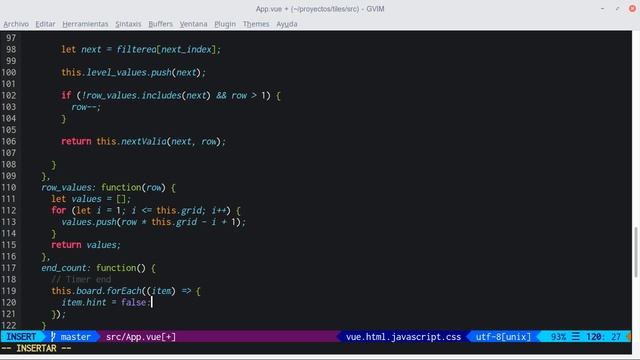The image size is (640, 360).
Task: Click values.push(row * this.grid line
Action: click(153, 222)
